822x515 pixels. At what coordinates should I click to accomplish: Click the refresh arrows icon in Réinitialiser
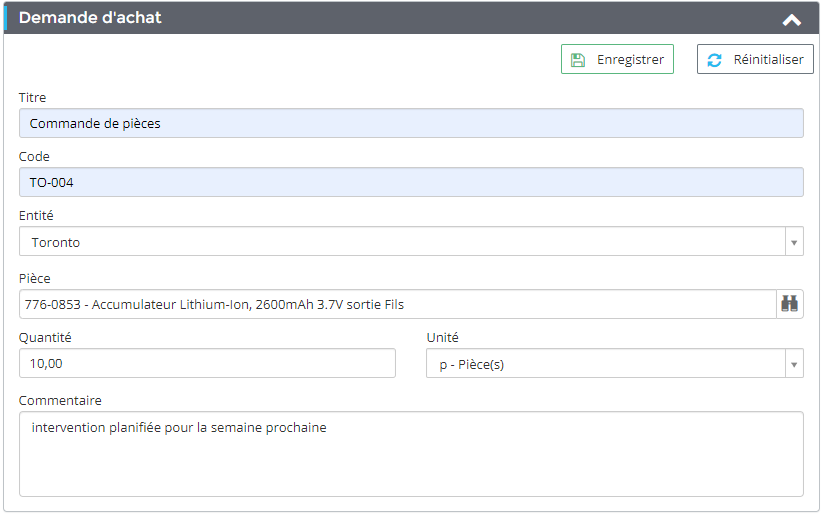714,60
